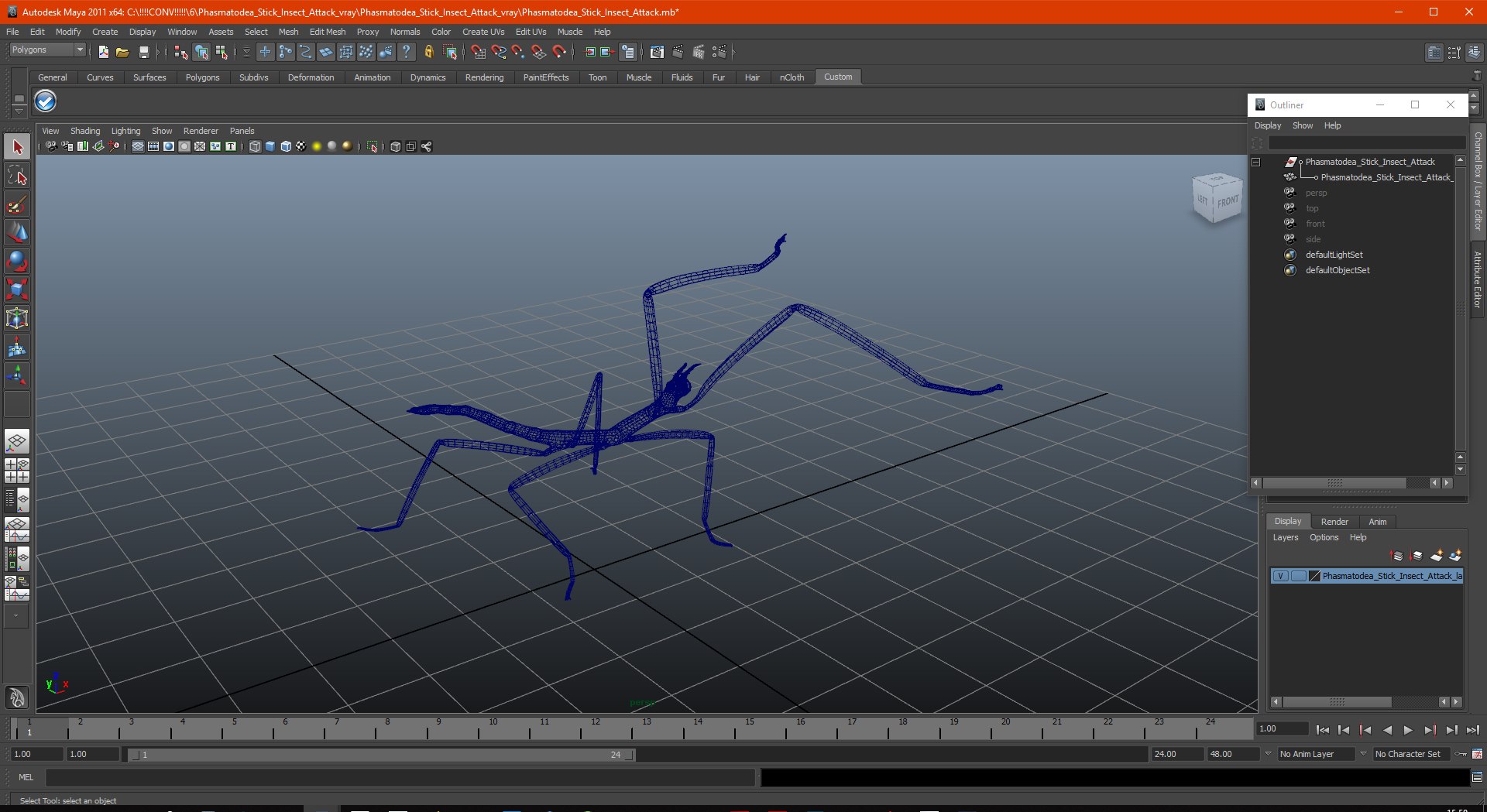Screen dimensions: 1487x812
Task: Switch to the Polygons shelf tab
Action: tap(202, 77)
